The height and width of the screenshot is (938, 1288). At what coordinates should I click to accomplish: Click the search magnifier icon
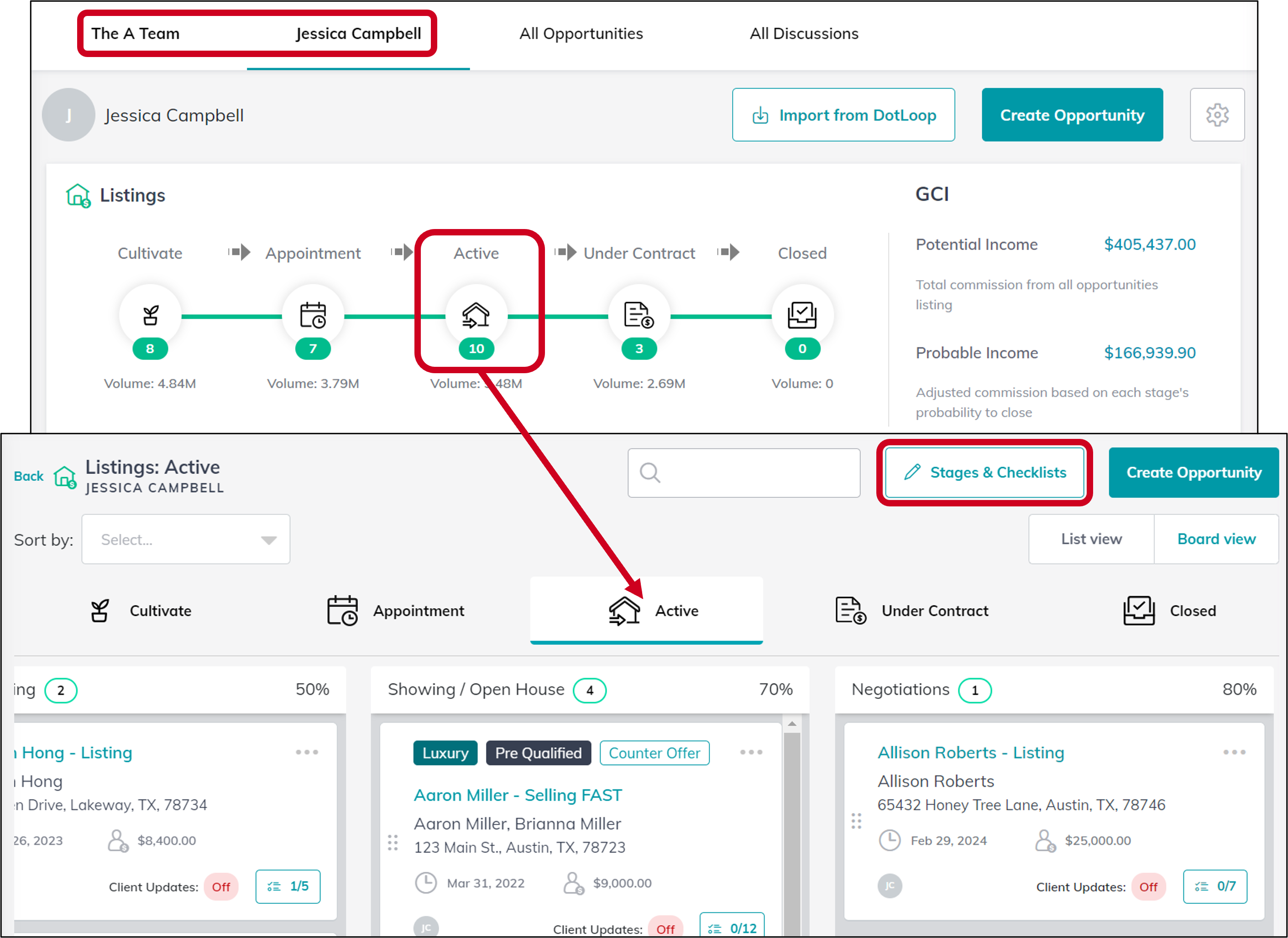pos(649,472)
